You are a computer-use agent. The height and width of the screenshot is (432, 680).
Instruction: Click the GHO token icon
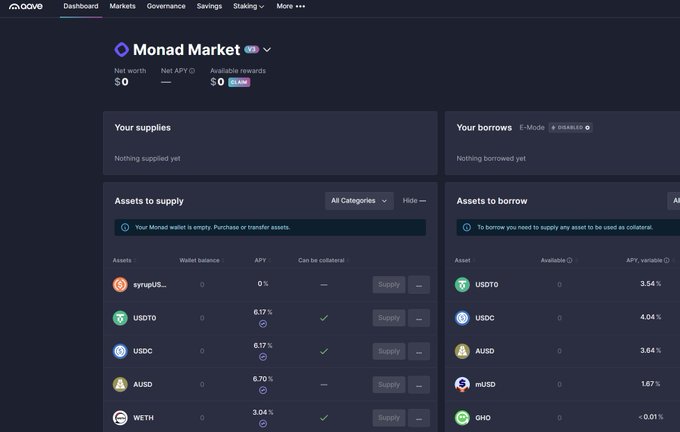coord(462,418)
